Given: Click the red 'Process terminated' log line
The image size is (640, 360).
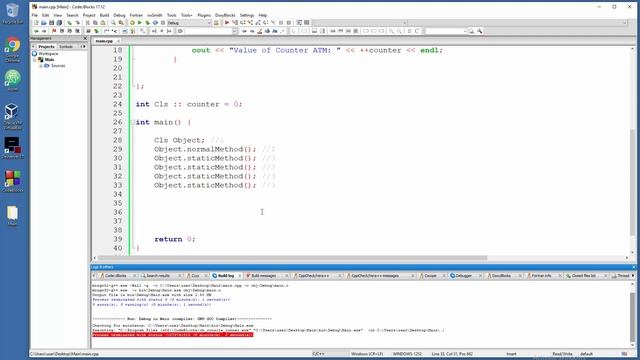Looking at the screenshot, I should 173,335.
